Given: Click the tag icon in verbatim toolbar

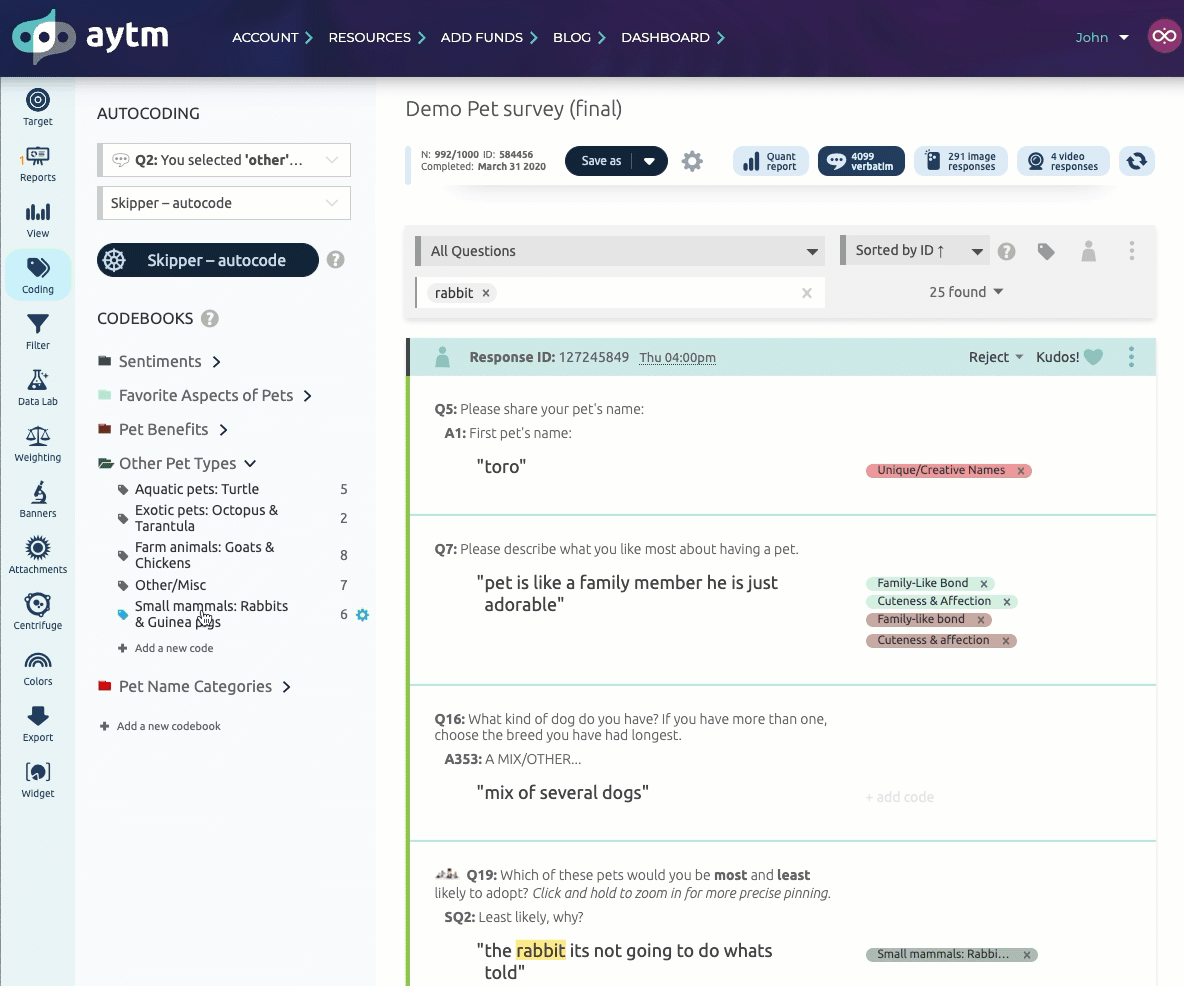Looking at the screenshot, I should pyautogui.click(x=1046, y=251).
